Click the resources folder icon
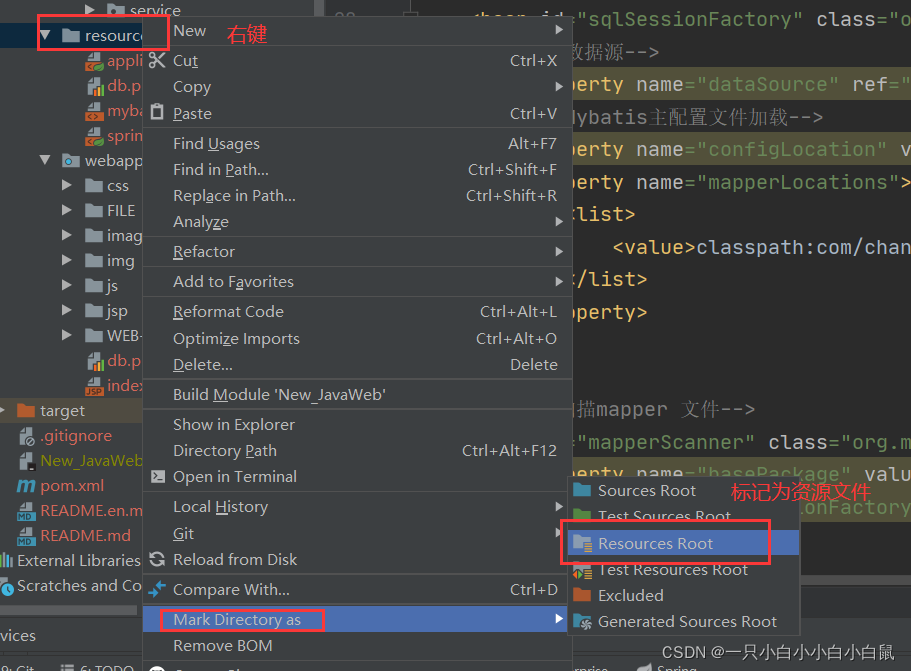The image size is (911, 671). tap(71, 35)
